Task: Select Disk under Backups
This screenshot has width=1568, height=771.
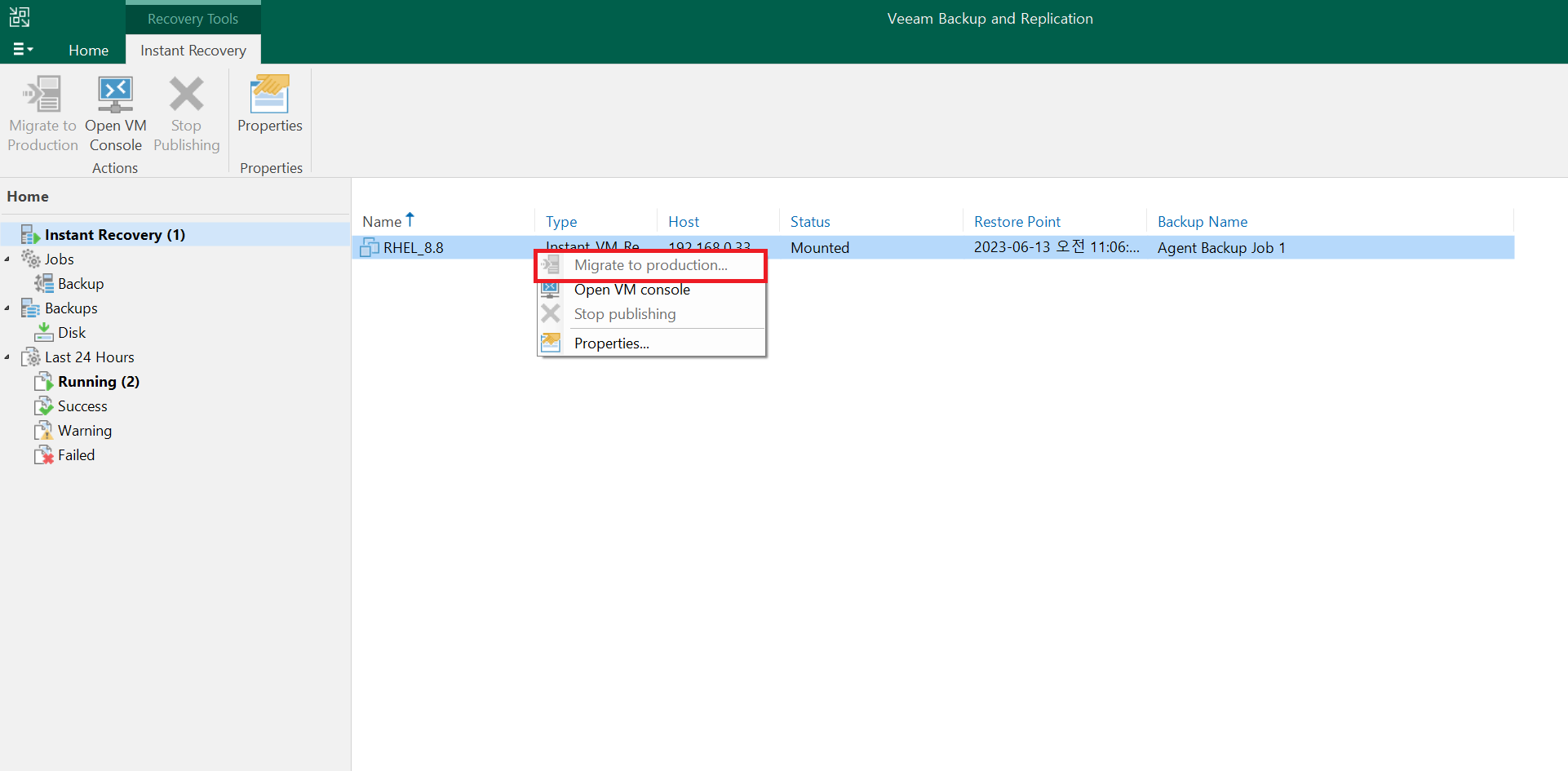Action: [x=72, y=333]
